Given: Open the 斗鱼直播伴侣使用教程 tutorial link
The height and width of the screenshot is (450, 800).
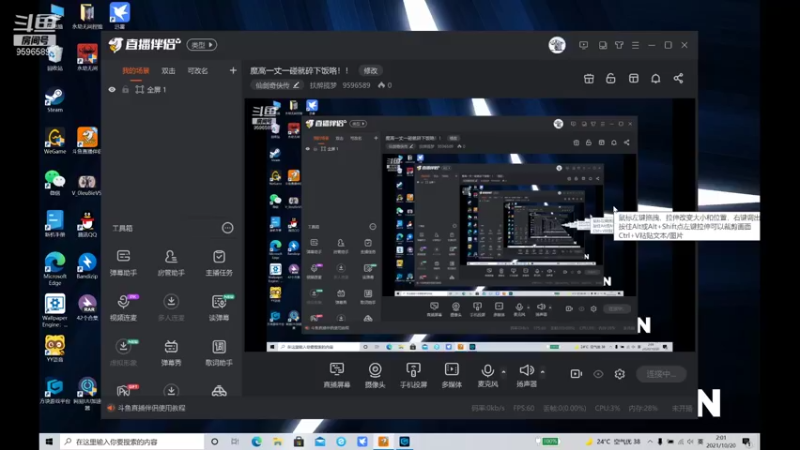Looking at the screenshot, I should [151, 408].
